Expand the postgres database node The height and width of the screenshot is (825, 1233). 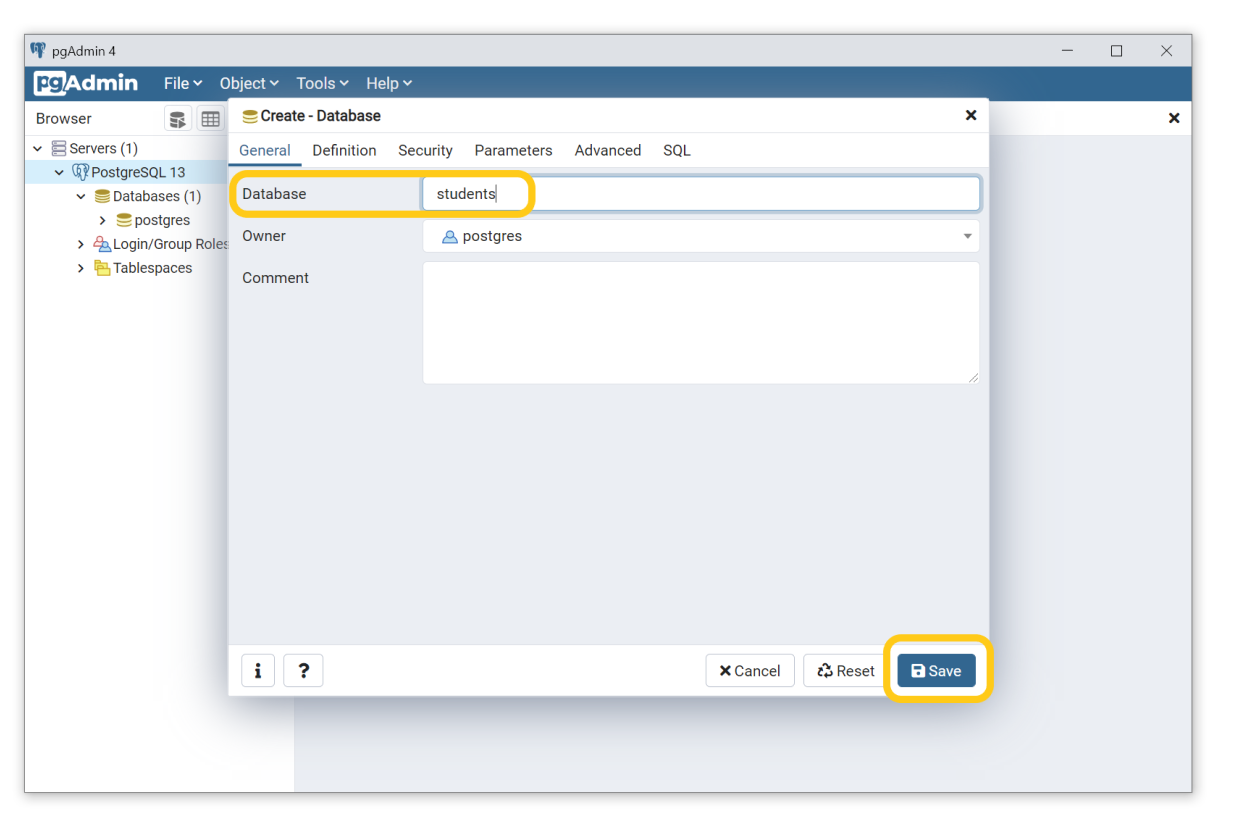(x=102, y=220)
